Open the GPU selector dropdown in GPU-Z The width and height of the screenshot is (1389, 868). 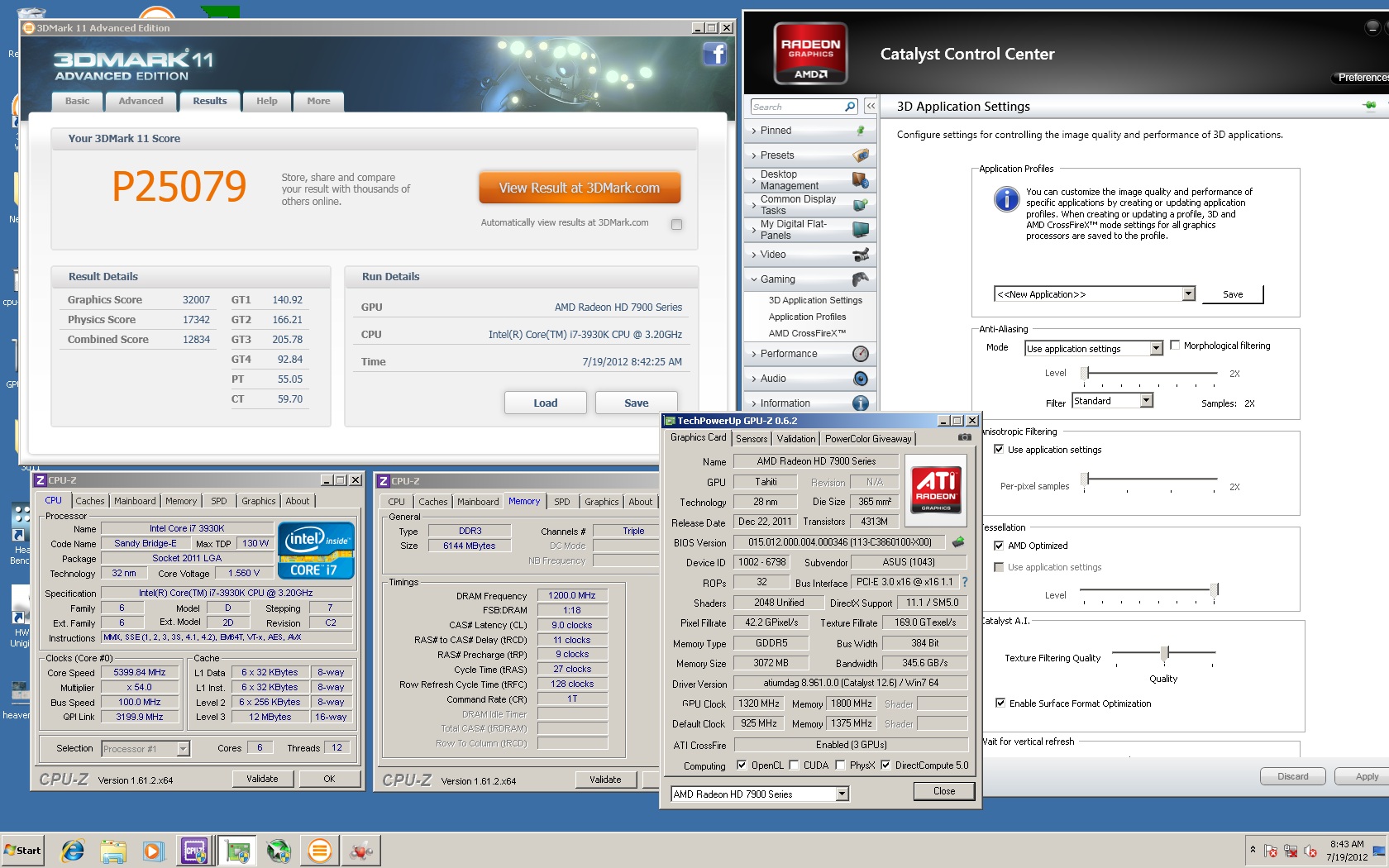click(842, 794)
